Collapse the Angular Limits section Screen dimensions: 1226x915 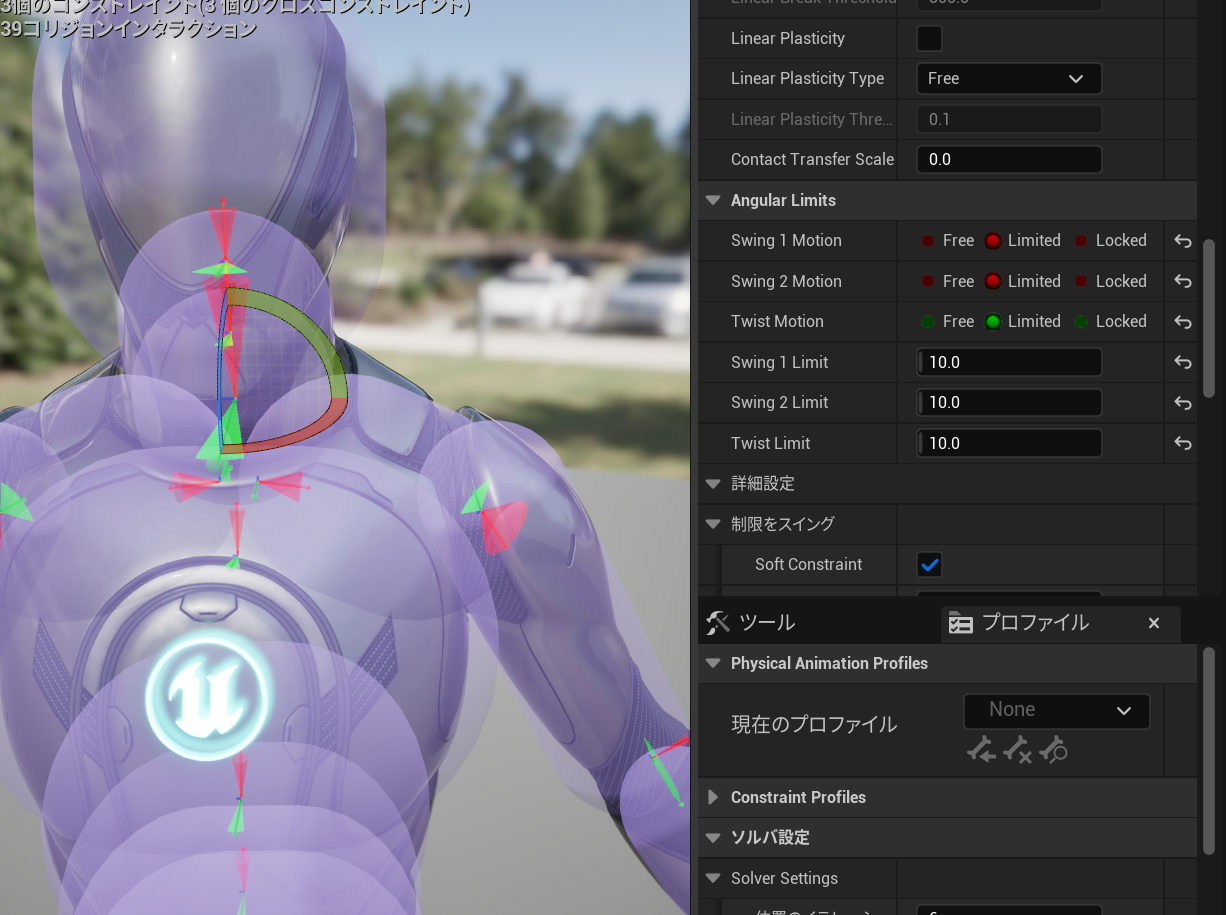tap(713, 201)
